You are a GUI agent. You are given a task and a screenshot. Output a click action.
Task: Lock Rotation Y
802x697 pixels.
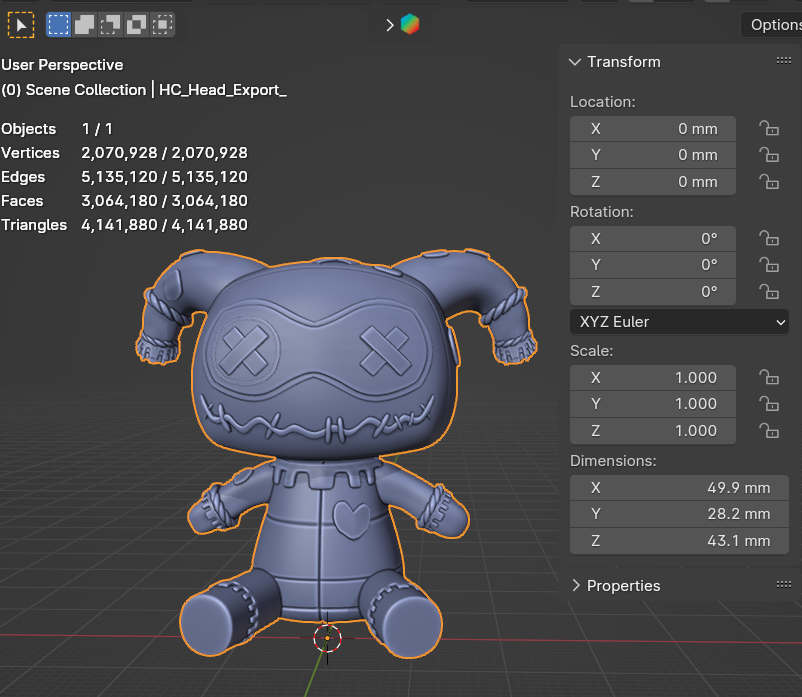pos(769,264)
